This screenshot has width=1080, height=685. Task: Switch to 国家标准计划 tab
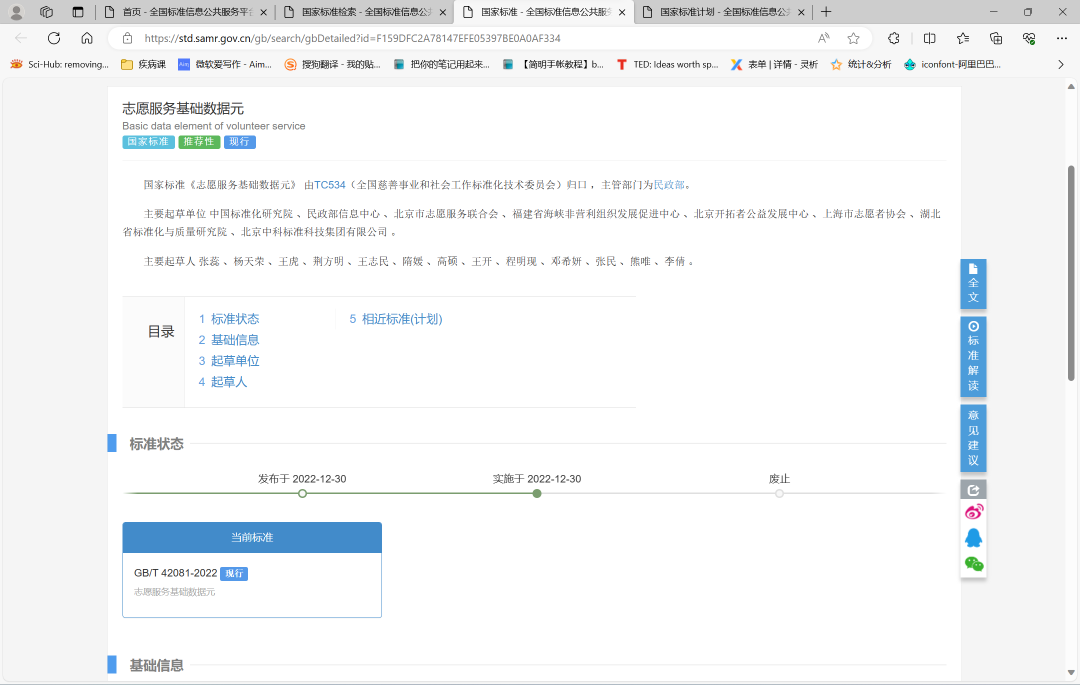point(720,12)
